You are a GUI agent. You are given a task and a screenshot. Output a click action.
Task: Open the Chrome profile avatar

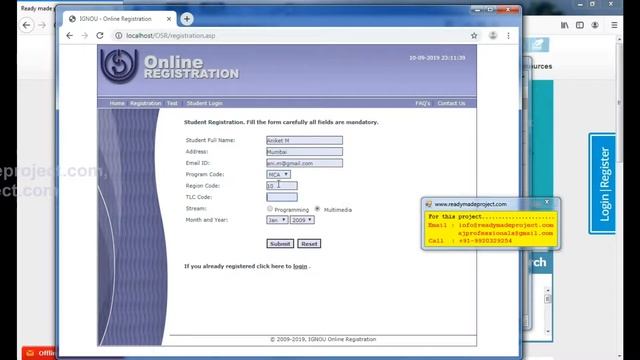493,36
